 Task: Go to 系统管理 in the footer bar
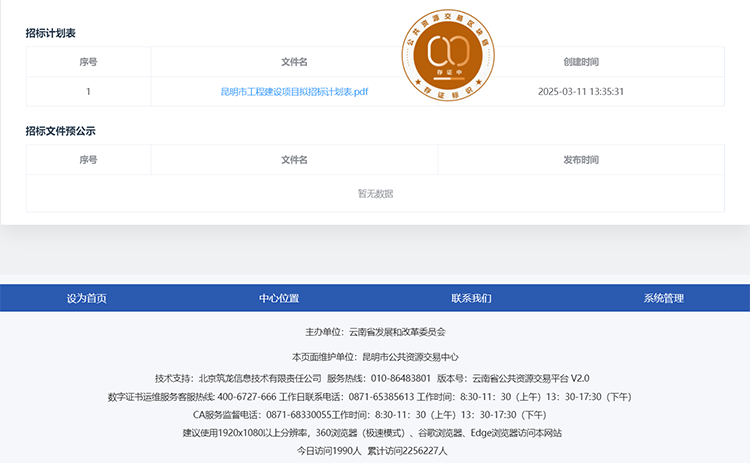click(663, 298)
